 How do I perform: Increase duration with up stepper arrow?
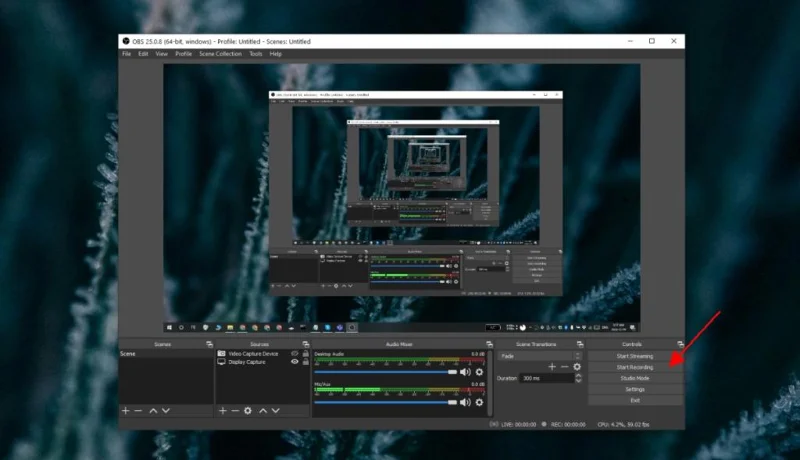point(578,376)
